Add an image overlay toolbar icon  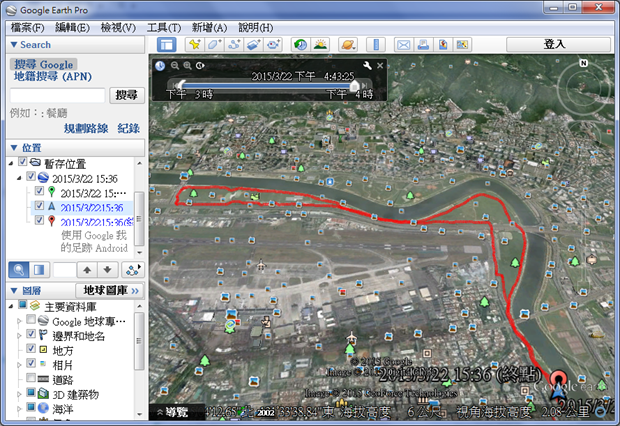(x=253, y=45)
